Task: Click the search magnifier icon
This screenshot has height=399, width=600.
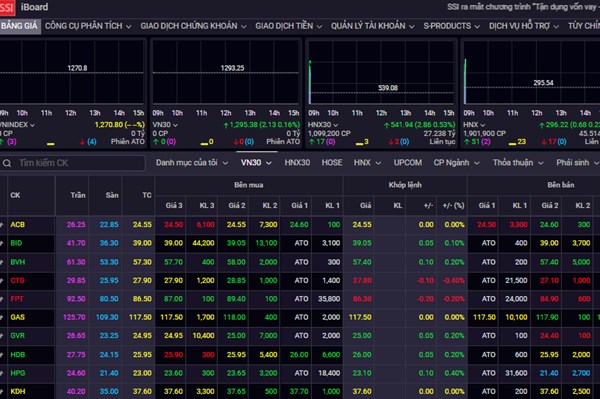Action: (x=7, y=163)
